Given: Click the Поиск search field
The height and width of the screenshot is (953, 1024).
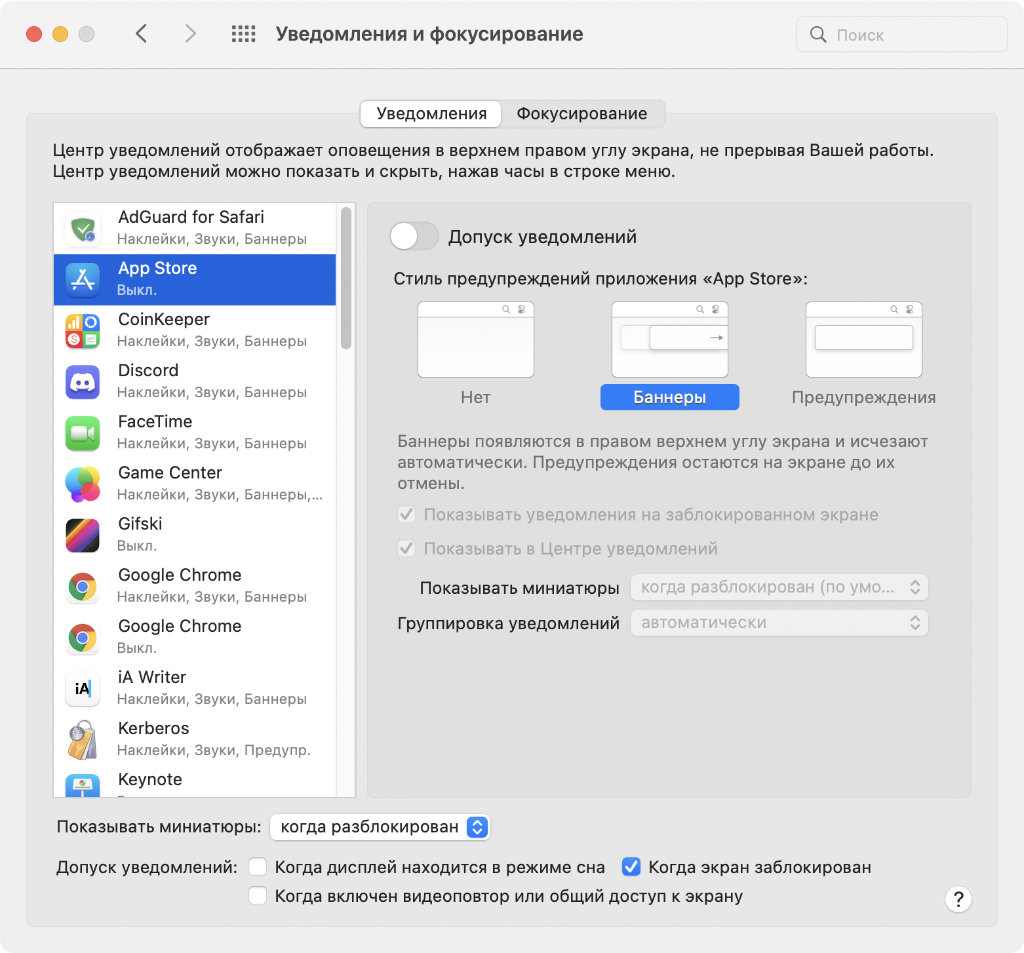Looking at the screenshot, I should pos(901,35).
